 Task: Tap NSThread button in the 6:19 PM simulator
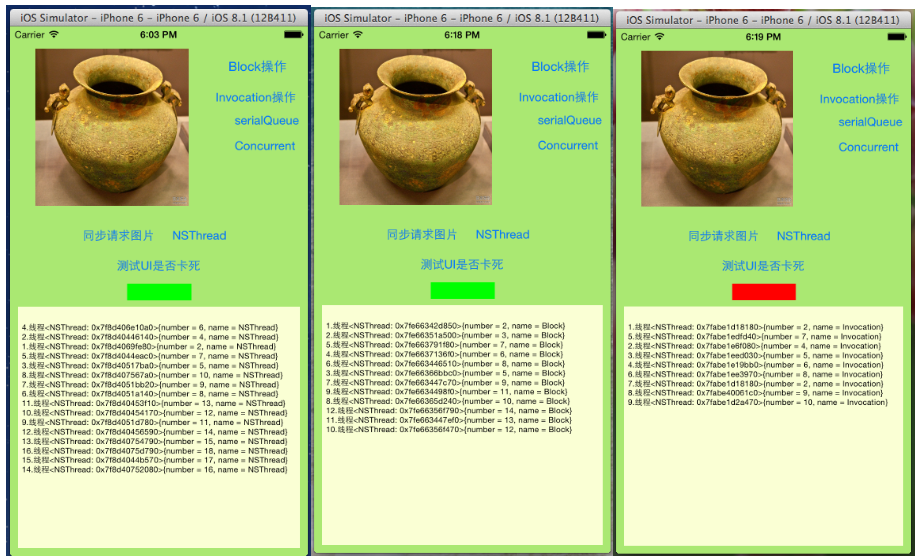coord(804,236)
